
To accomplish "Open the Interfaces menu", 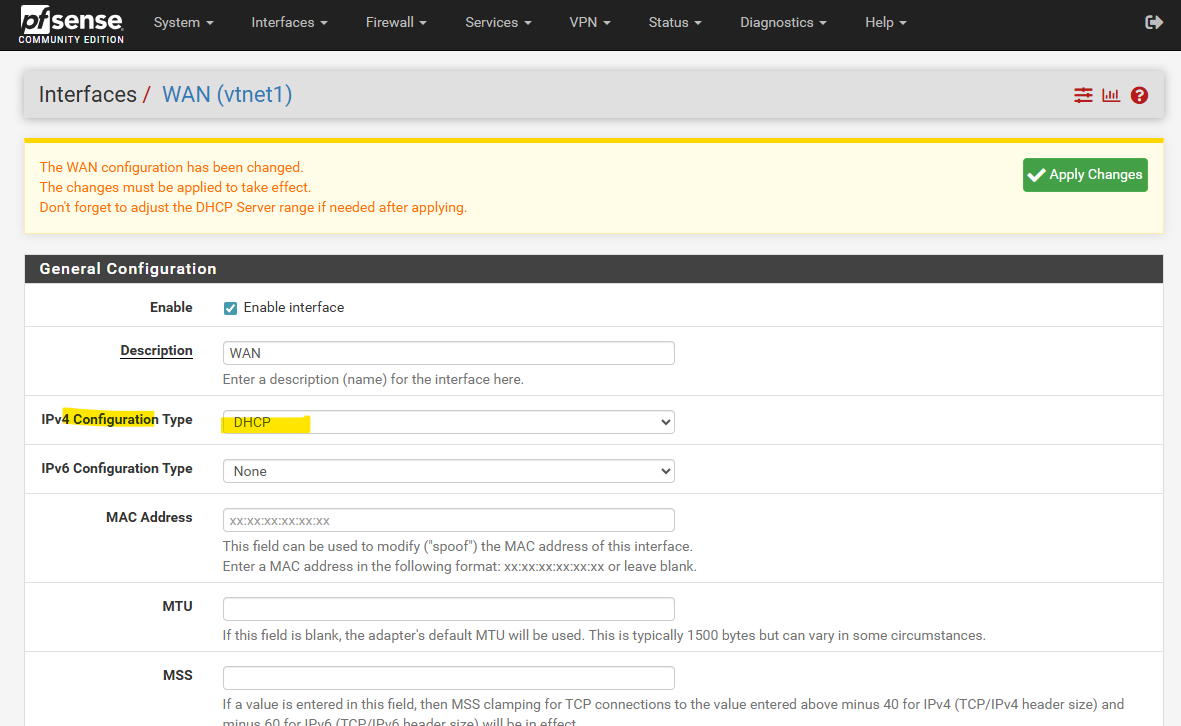I will pyautogui.click(x=289, y=22).
